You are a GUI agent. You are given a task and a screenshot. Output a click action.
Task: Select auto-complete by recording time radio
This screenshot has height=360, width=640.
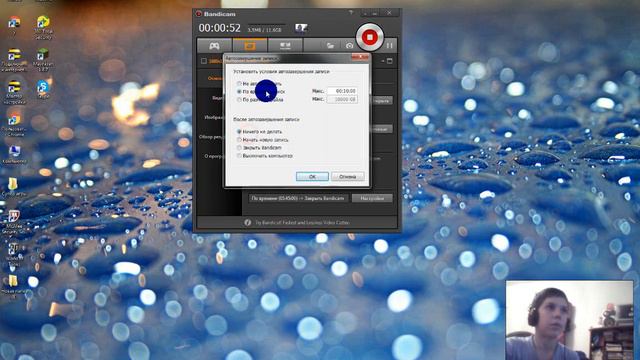(x=239, y=91)
